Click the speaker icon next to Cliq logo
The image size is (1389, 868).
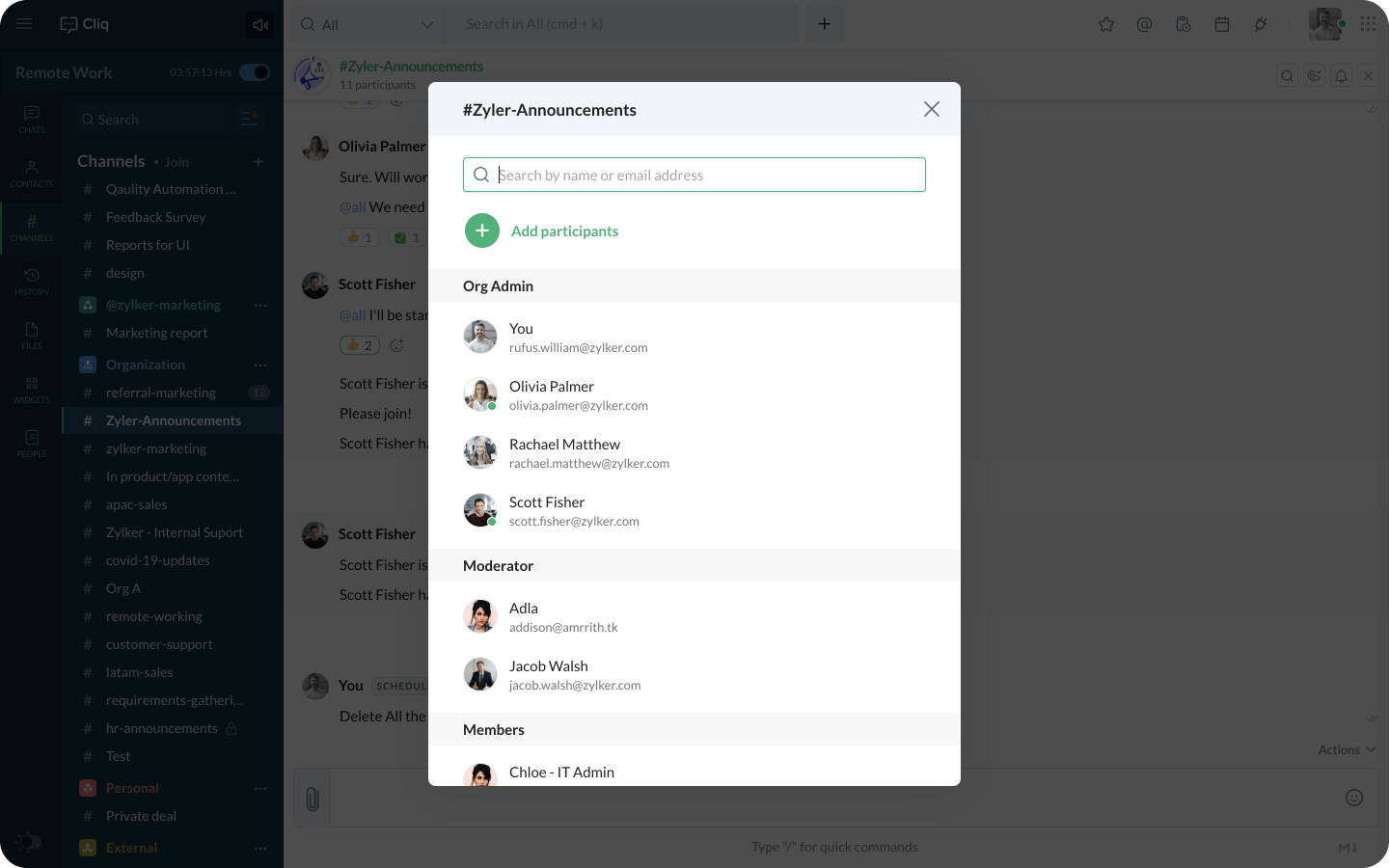[x=259, y=25]
